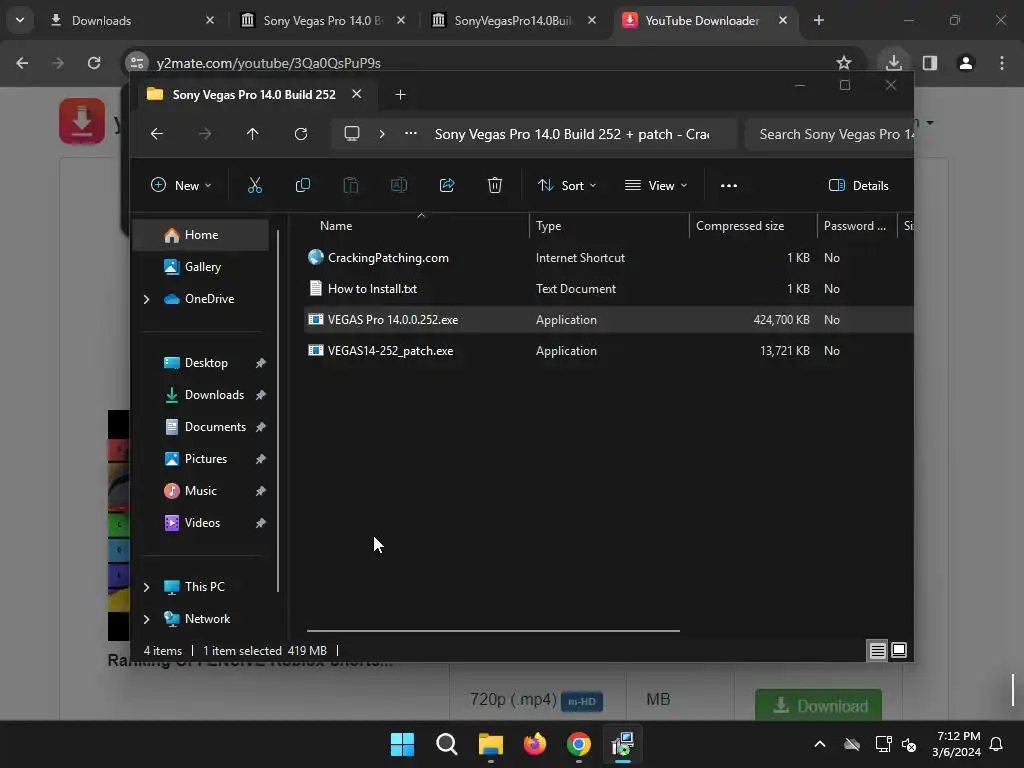Open Google Chrome from the taskbar
The width and height of the screenshot is (1024, 768).
[x=579, y=744]
